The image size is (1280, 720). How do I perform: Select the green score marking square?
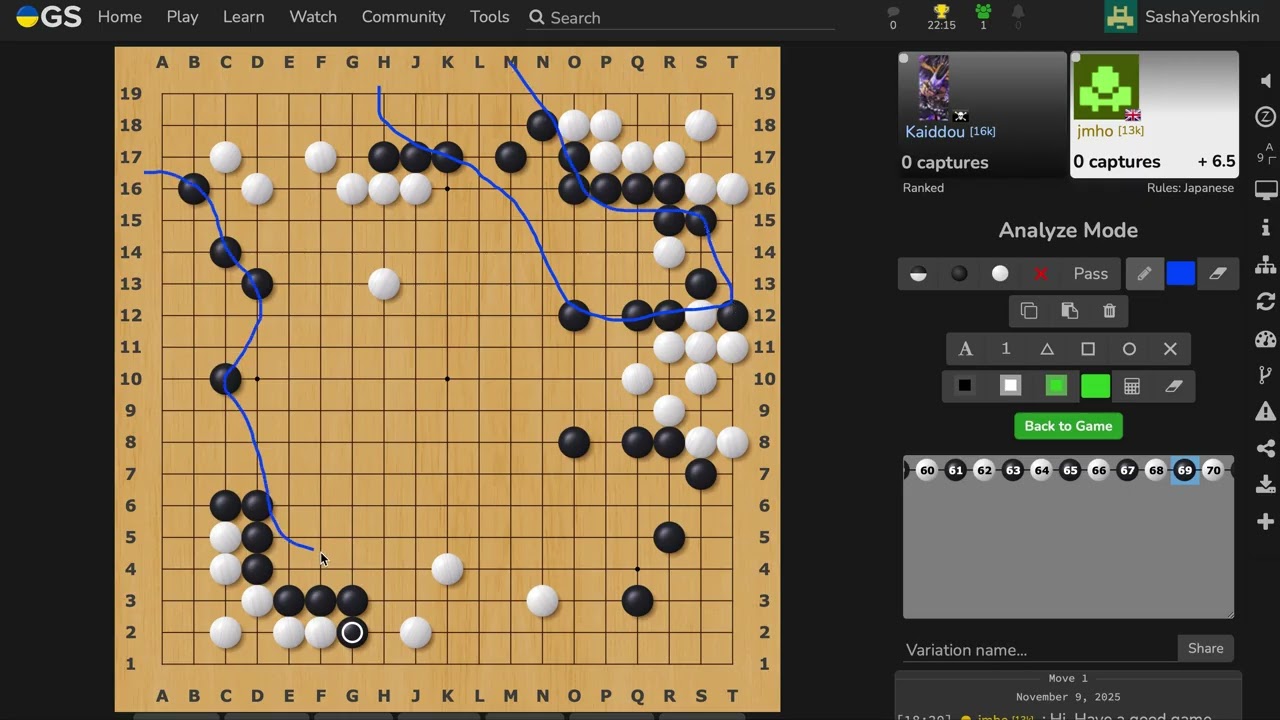coord(1056,386)
